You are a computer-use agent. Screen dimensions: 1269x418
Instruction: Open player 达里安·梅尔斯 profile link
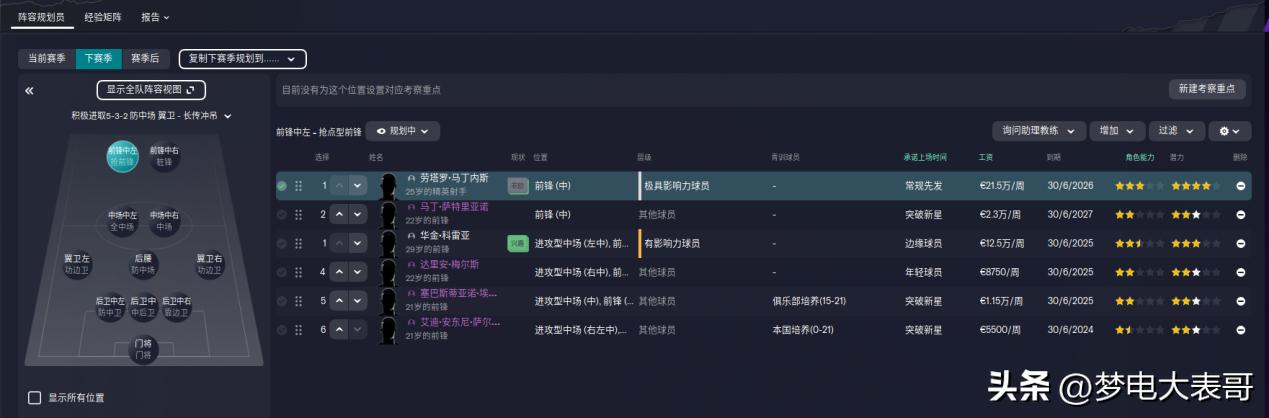point(450,264)
